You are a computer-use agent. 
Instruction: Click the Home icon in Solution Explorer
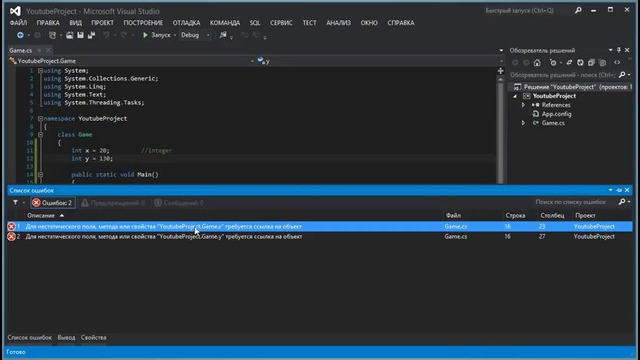click(537, 63)
